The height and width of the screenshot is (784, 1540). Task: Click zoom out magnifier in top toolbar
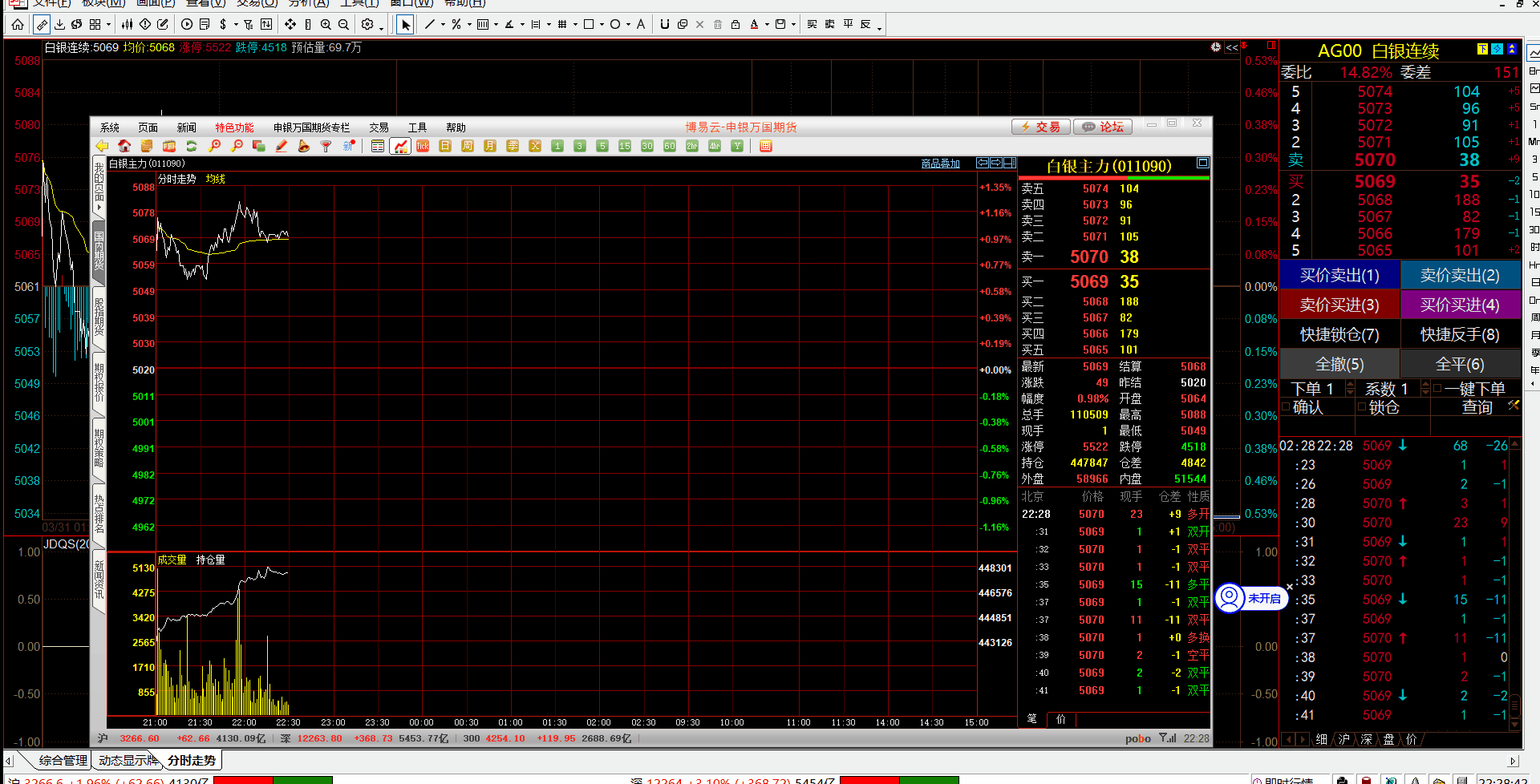343,25
